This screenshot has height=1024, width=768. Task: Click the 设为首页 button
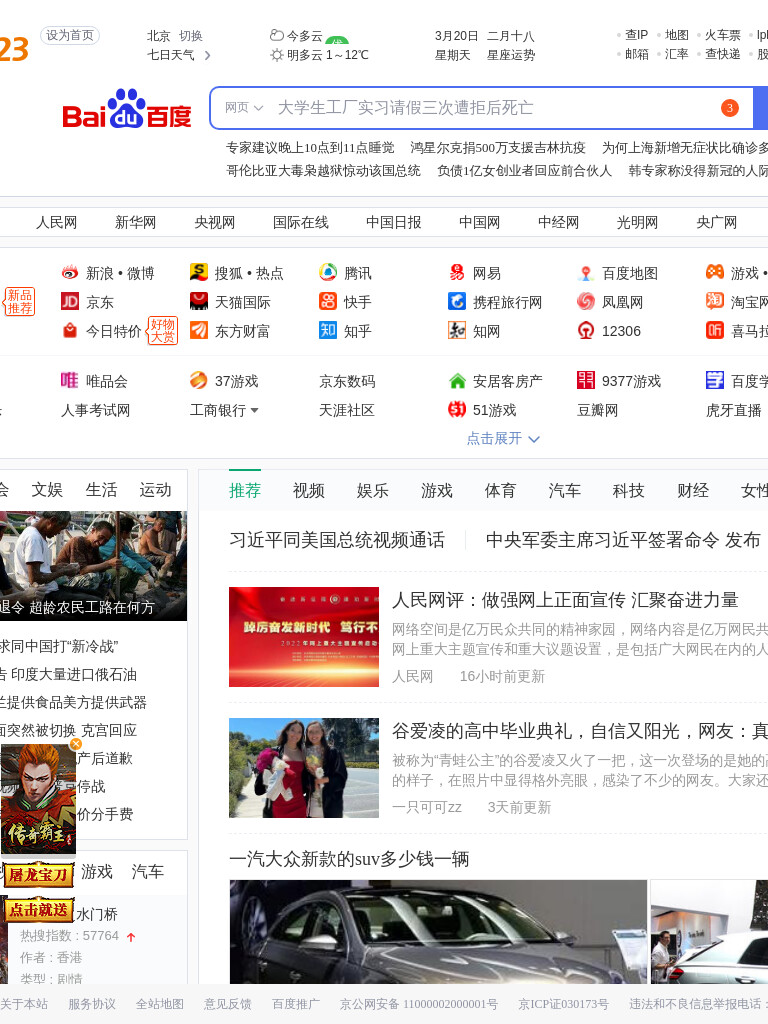click(70, 35)
